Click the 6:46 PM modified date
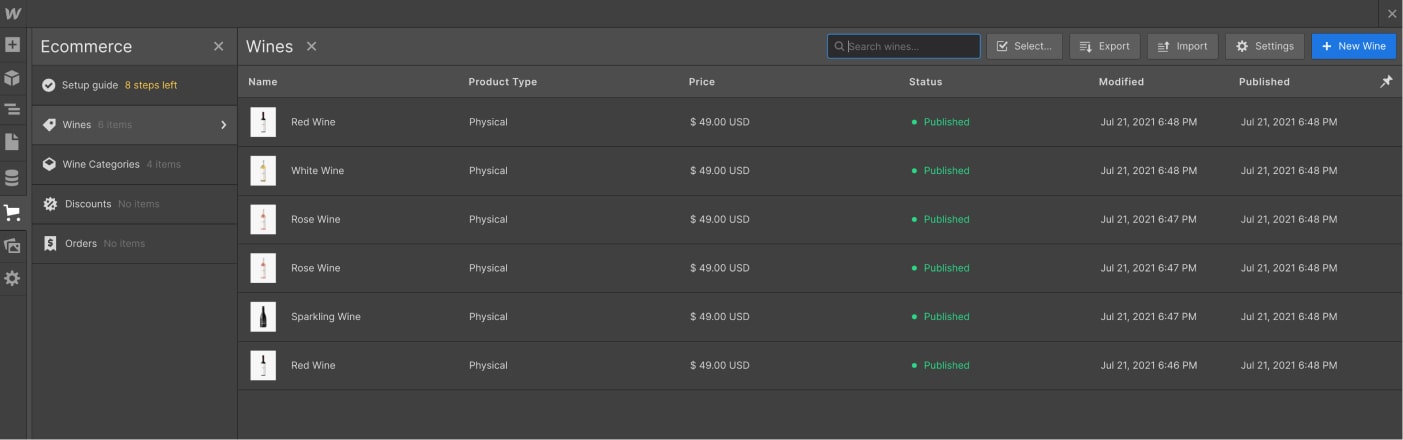This screenshot has width=1403, height=440. (1148, 366)
